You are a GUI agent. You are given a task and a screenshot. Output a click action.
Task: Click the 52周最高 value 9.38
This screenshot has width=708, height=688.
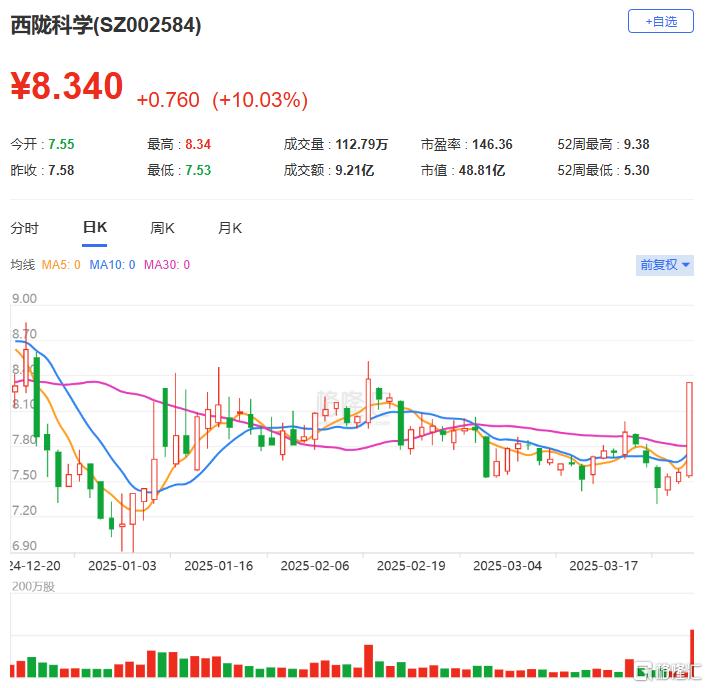pos(636,144)
